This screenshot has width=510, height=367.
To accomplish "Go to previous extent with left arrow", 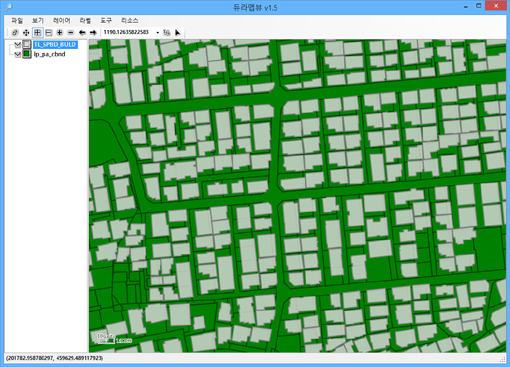I will pyautogui.click(x=82, y=33).
